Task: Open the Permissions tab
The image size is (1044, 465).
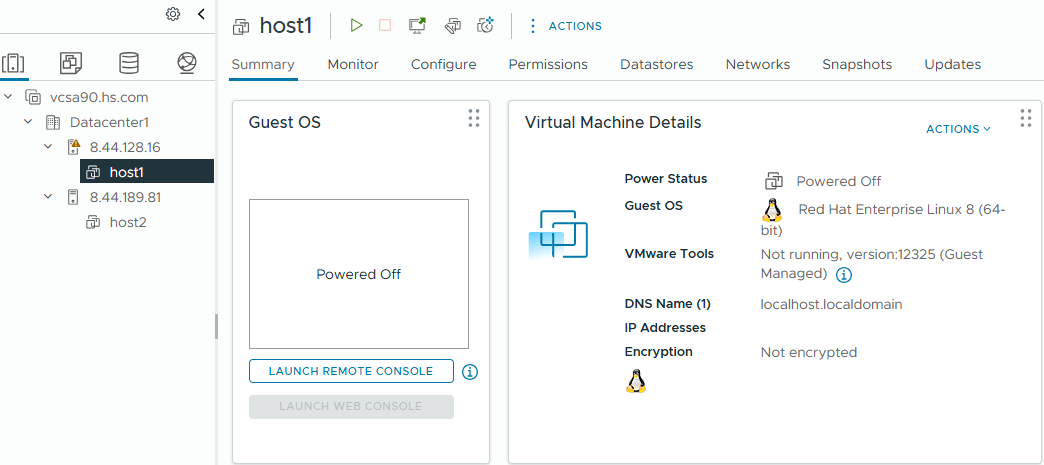Action: click(x=548, y=65)
